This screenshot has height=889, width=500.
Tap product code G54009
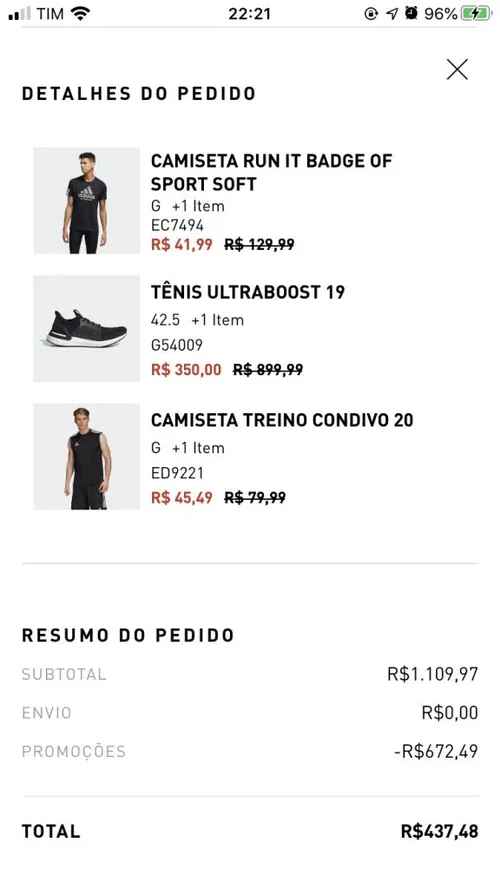(177, 345)
